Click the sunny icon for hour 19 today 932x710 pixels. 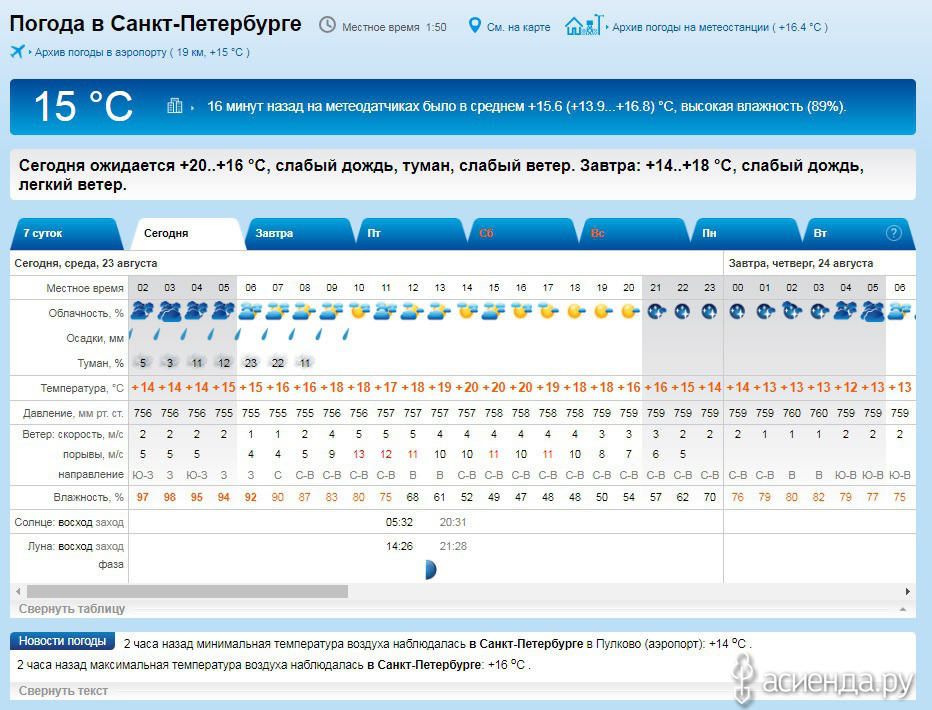602,311
